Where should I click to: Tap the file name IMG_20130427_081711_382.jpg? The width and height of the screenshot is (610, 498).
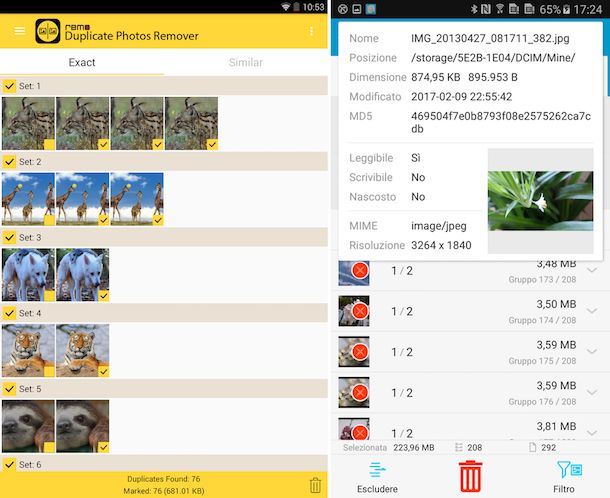point(490,39)
